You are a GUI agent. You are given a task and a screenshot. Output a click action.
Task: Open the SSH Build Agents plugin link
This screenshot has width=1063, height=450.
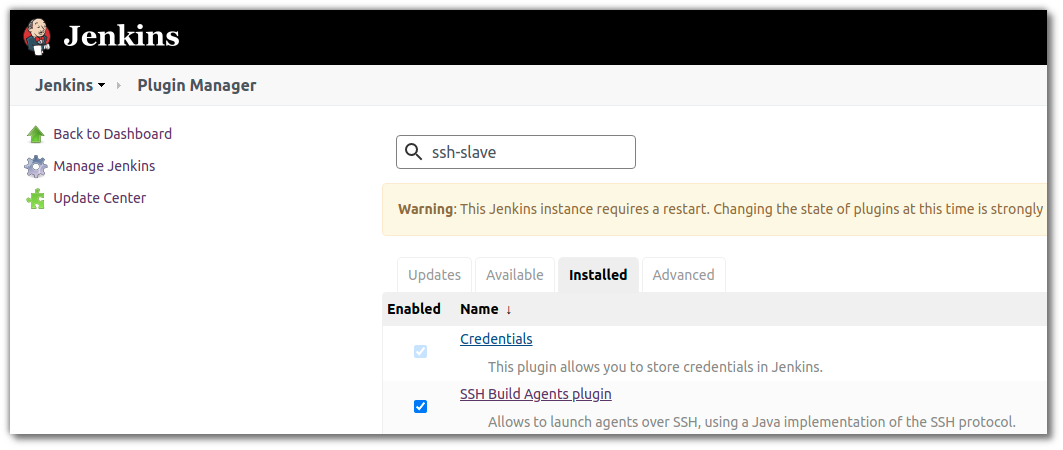536,394
